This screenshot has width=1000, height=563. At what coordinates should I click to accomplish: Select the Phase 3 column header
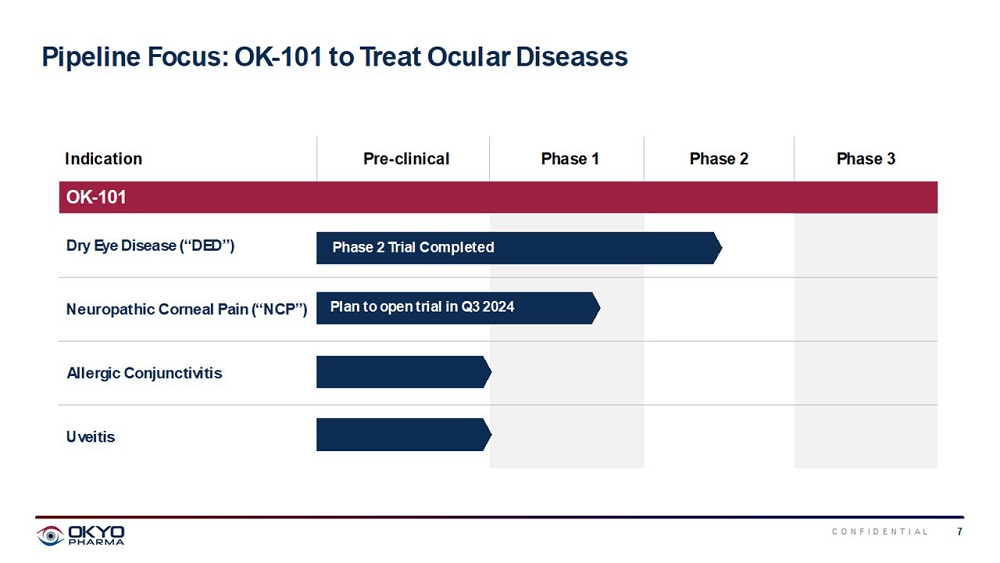866,158
